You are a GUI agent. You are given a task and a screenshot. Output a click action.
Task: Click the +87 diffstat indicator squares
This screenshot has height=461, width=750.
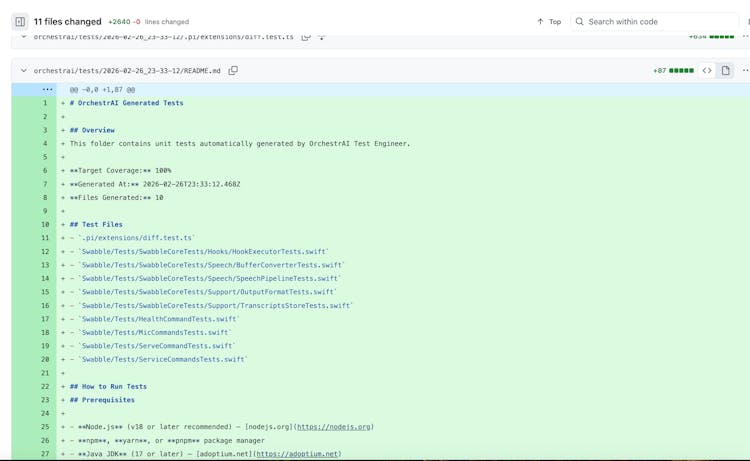click(x=681, y=71)
